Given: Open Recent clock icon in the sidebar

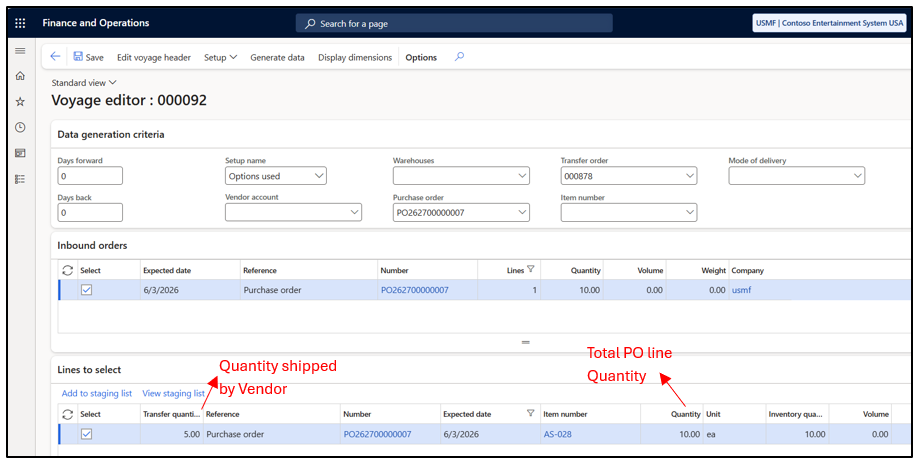Looking at the screenshot, I should click(20, 127).
